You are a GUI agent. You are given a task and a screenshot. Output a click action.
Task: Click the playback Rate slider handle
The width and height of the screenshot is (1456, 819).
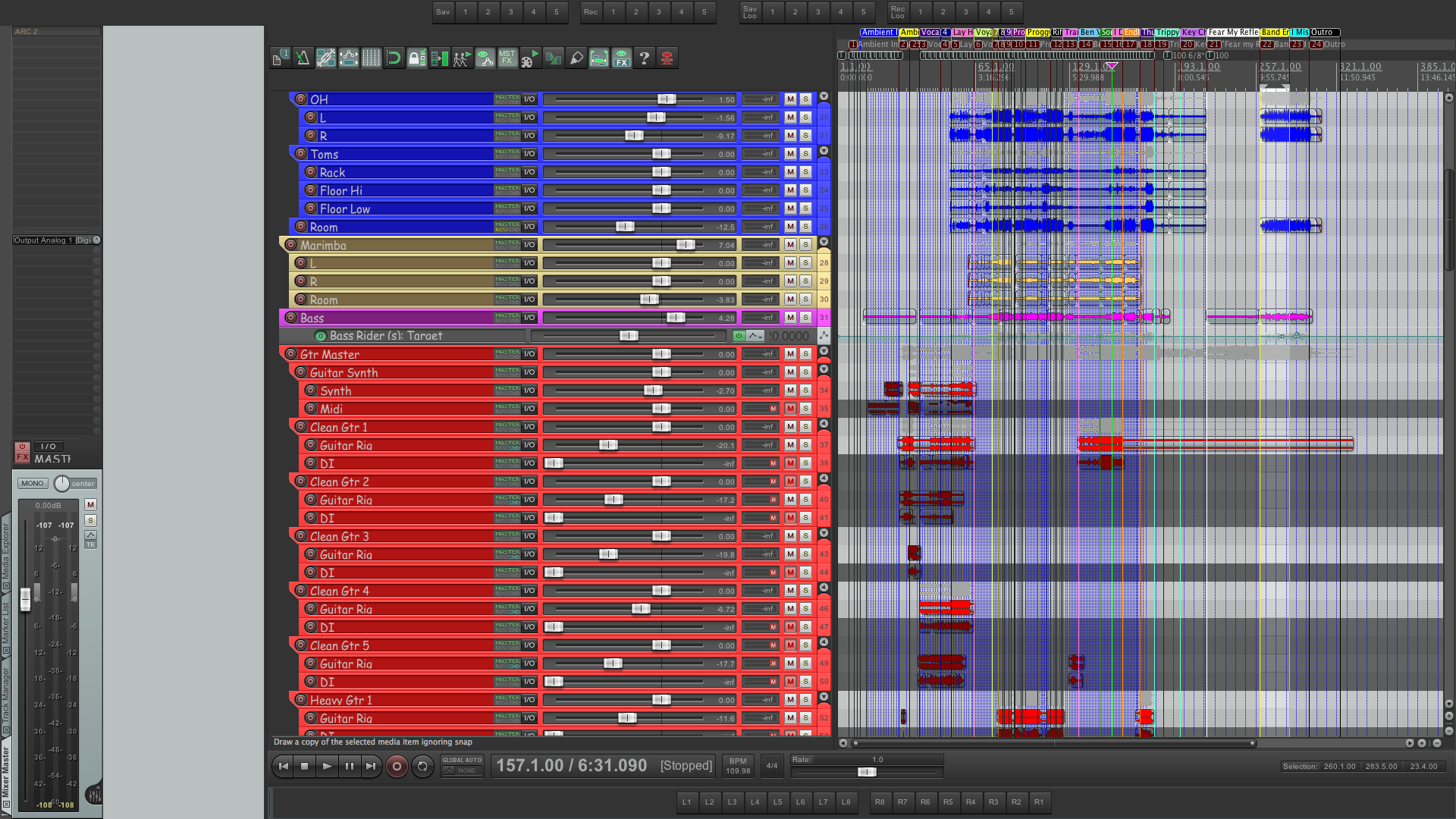pyautogui.click(x=867, y=772)
